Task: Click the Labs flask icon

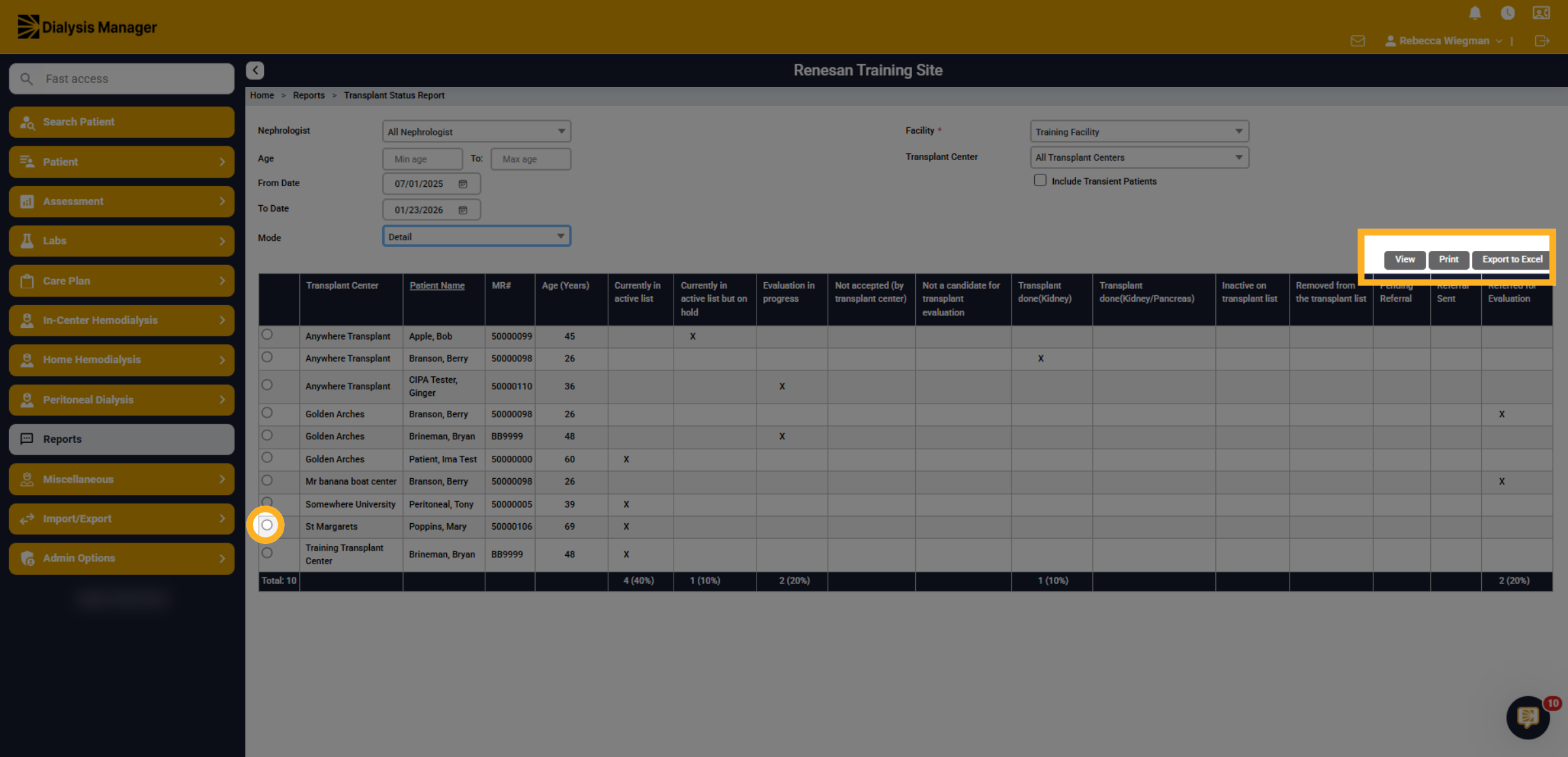Action: pyautogui.click(x=27, y=241)
